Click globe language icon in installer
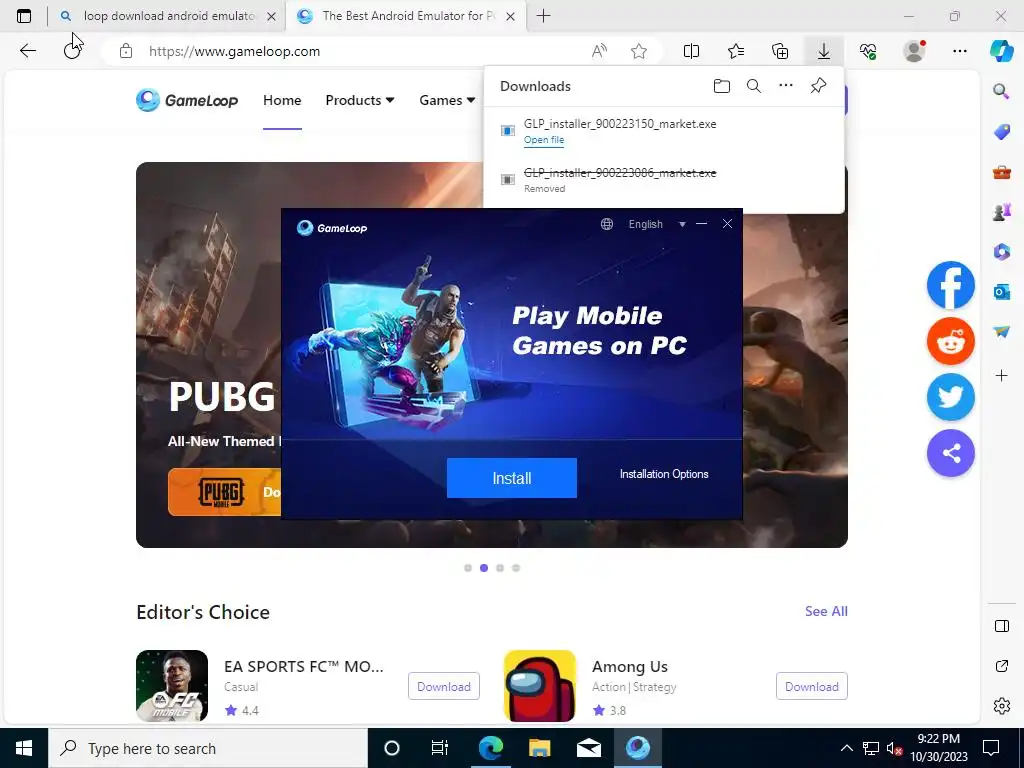 (x=607, y=224)
